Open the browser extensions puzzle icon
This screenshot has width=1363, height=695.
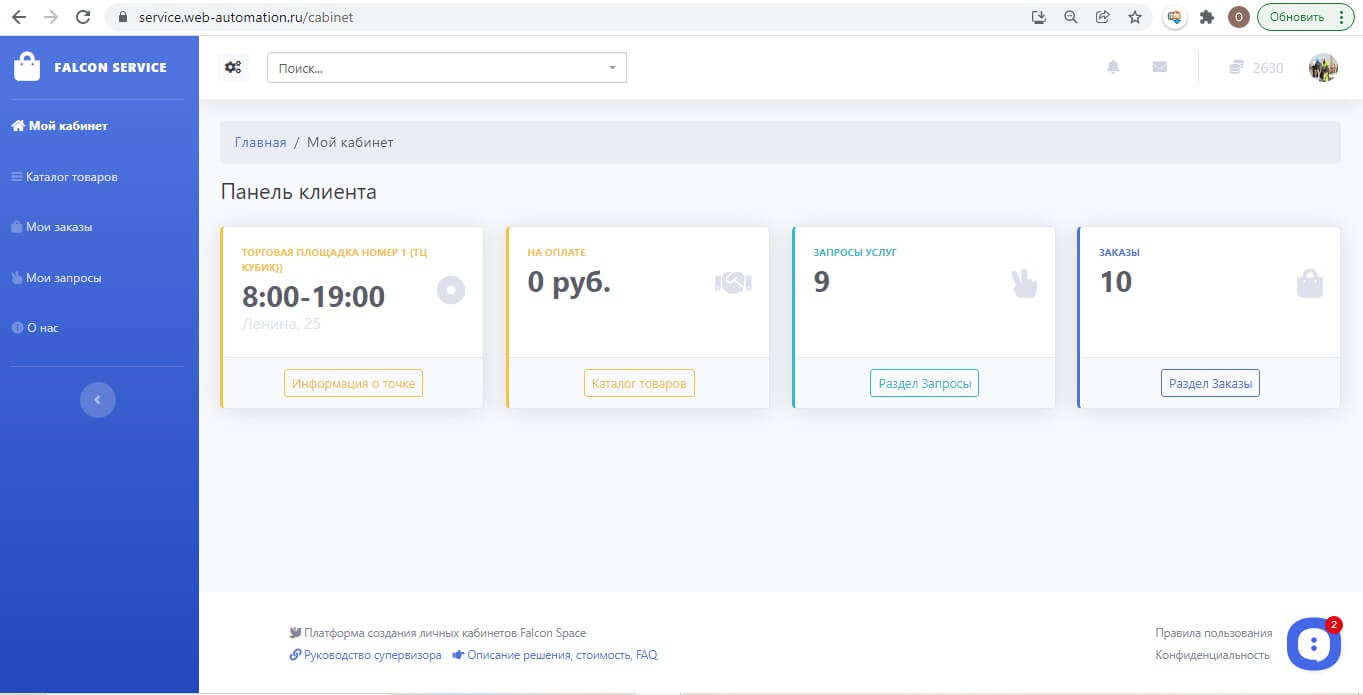click(1207, 17)
